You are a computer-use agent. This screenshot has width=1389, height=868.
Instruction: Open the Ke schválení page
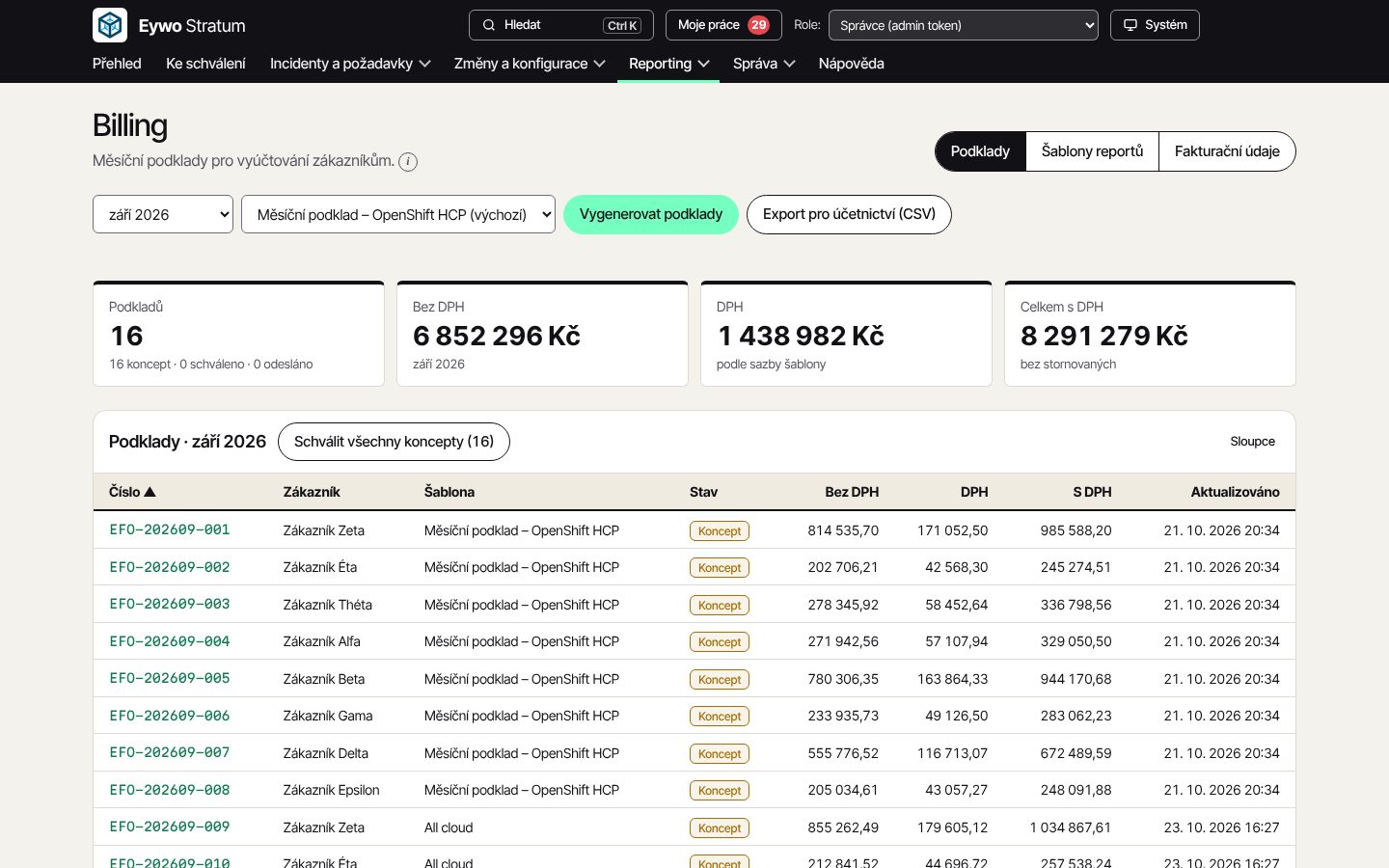(x=205, y=64)
